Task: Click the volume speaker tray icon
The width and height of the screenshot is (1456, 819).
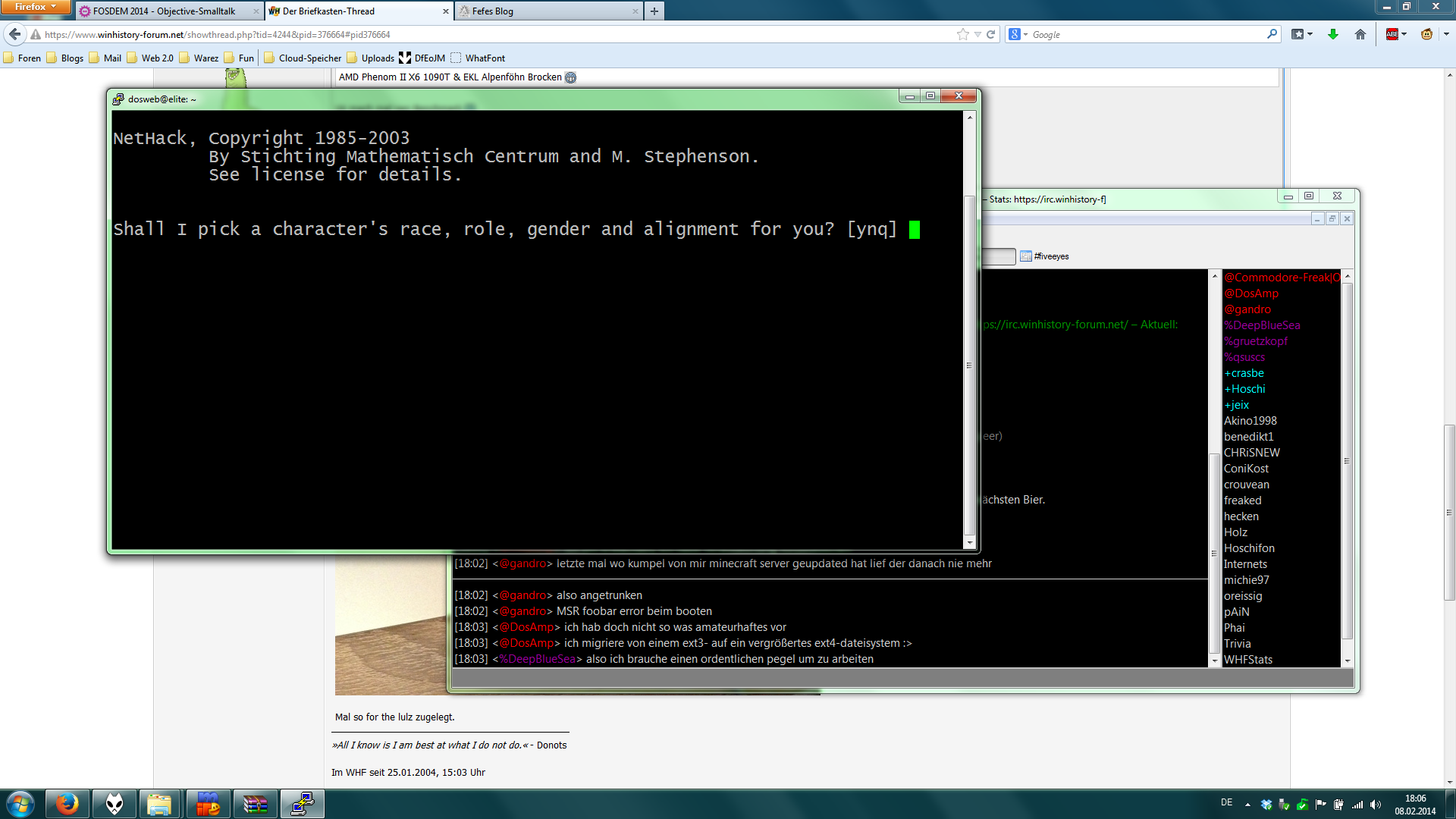Action: point(1376,805)
